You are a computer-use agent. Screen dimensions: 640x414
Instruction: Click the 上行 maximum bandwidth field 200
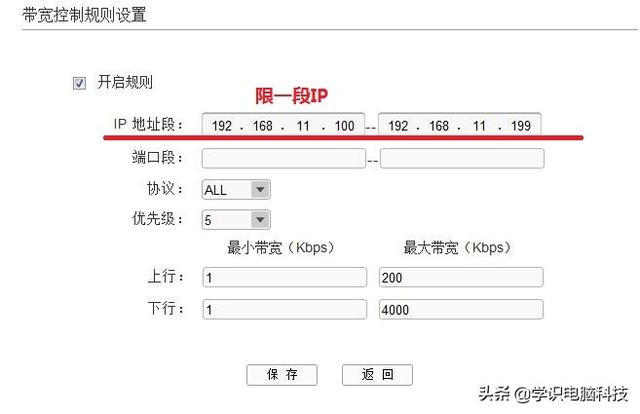point(461,278)
